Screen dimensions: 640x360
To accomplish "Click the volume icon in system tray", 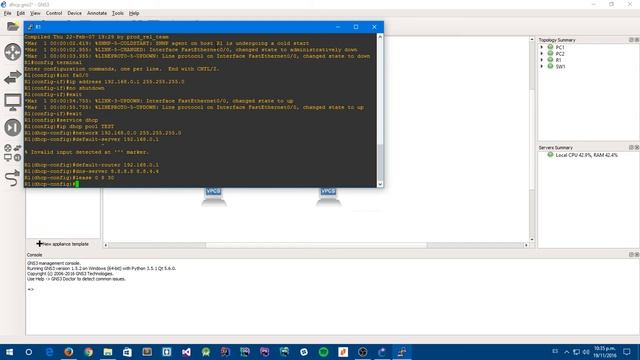I will (586, 352).
